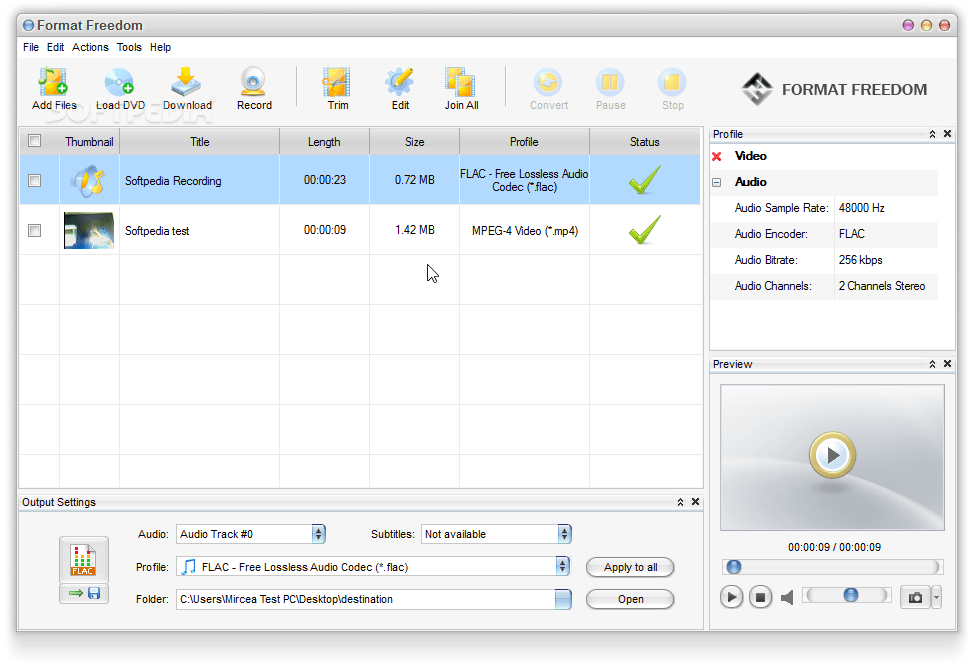Open the snapshot options dropdown arrow
This screenshot has width=977, height=671.
pos(936,597)
